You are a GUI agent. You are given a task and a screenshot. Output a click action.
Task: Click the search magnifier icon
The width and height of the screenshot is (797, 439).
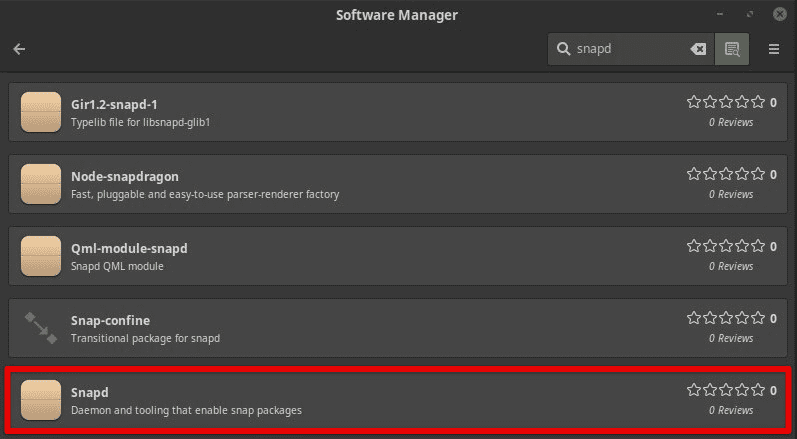click(x=563, y=49)
